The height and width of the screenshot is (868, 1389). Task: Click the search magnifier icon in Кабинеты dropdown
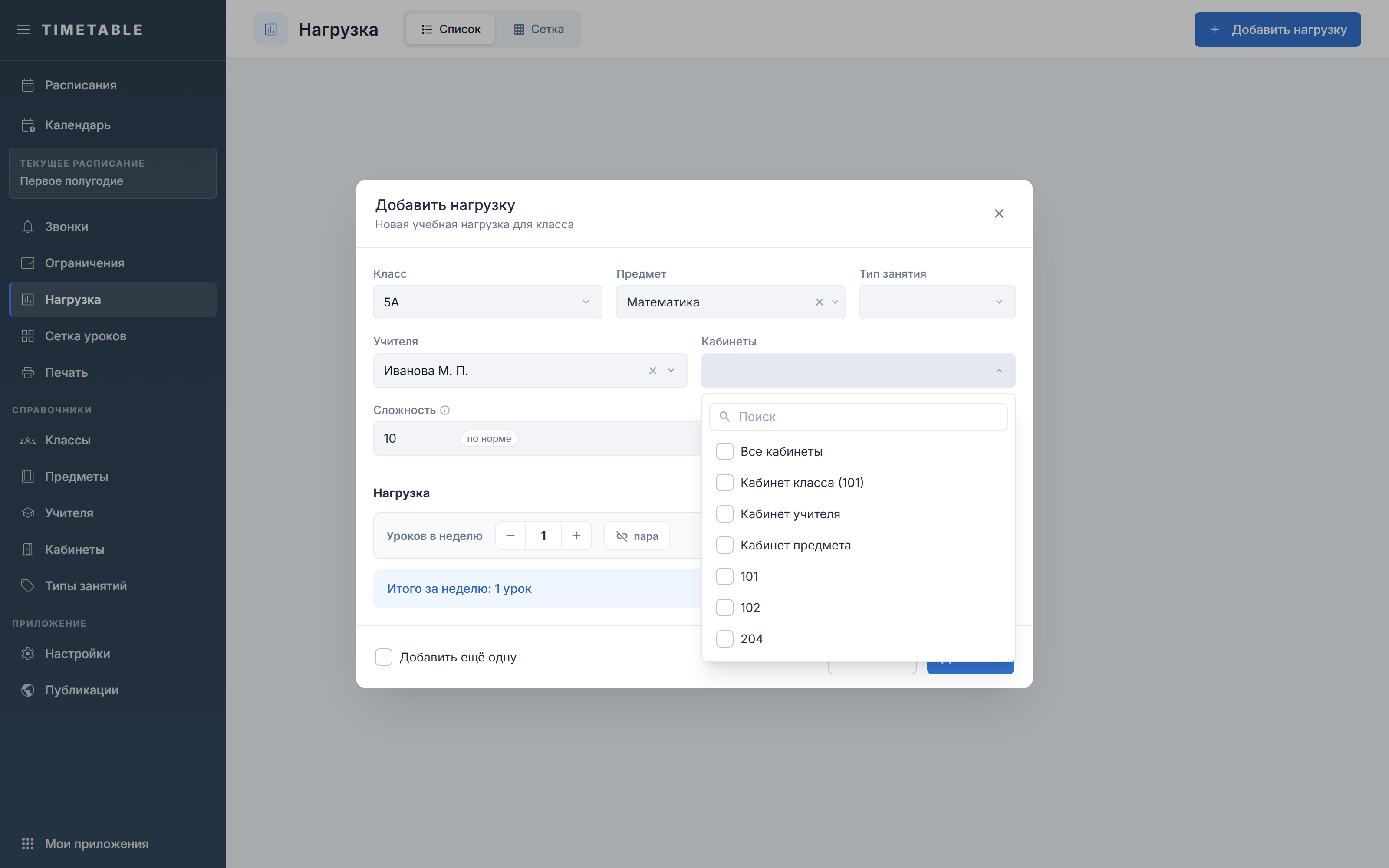724,417
